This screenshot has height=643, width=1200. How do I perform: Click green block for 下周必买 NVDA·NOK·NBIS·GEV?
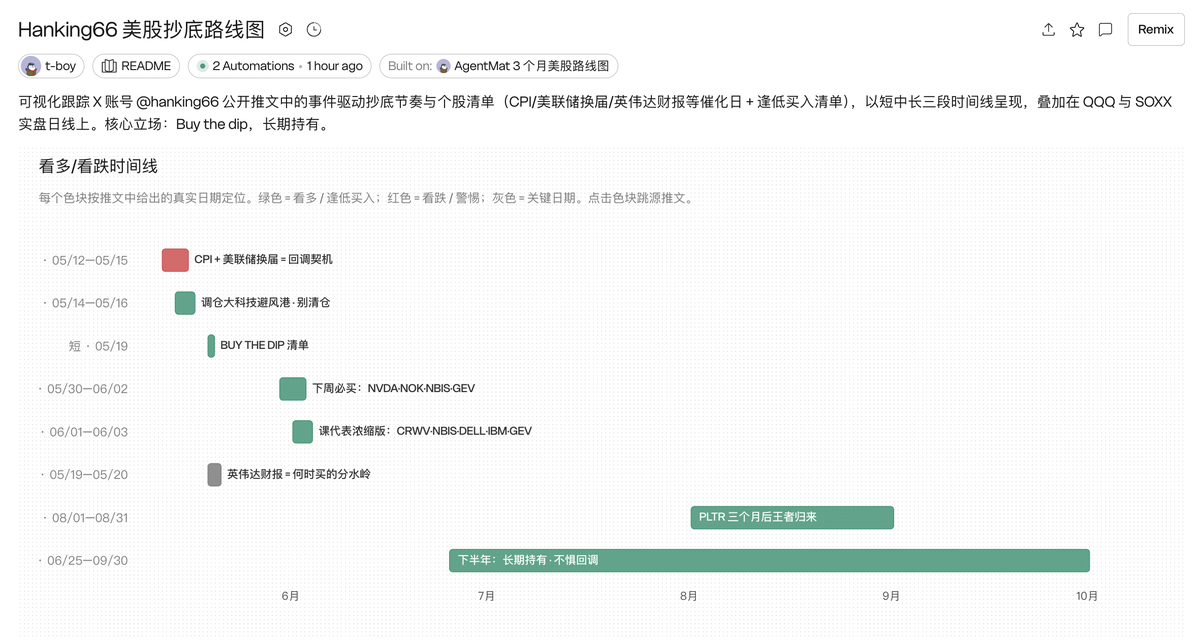tap(293, 389)
